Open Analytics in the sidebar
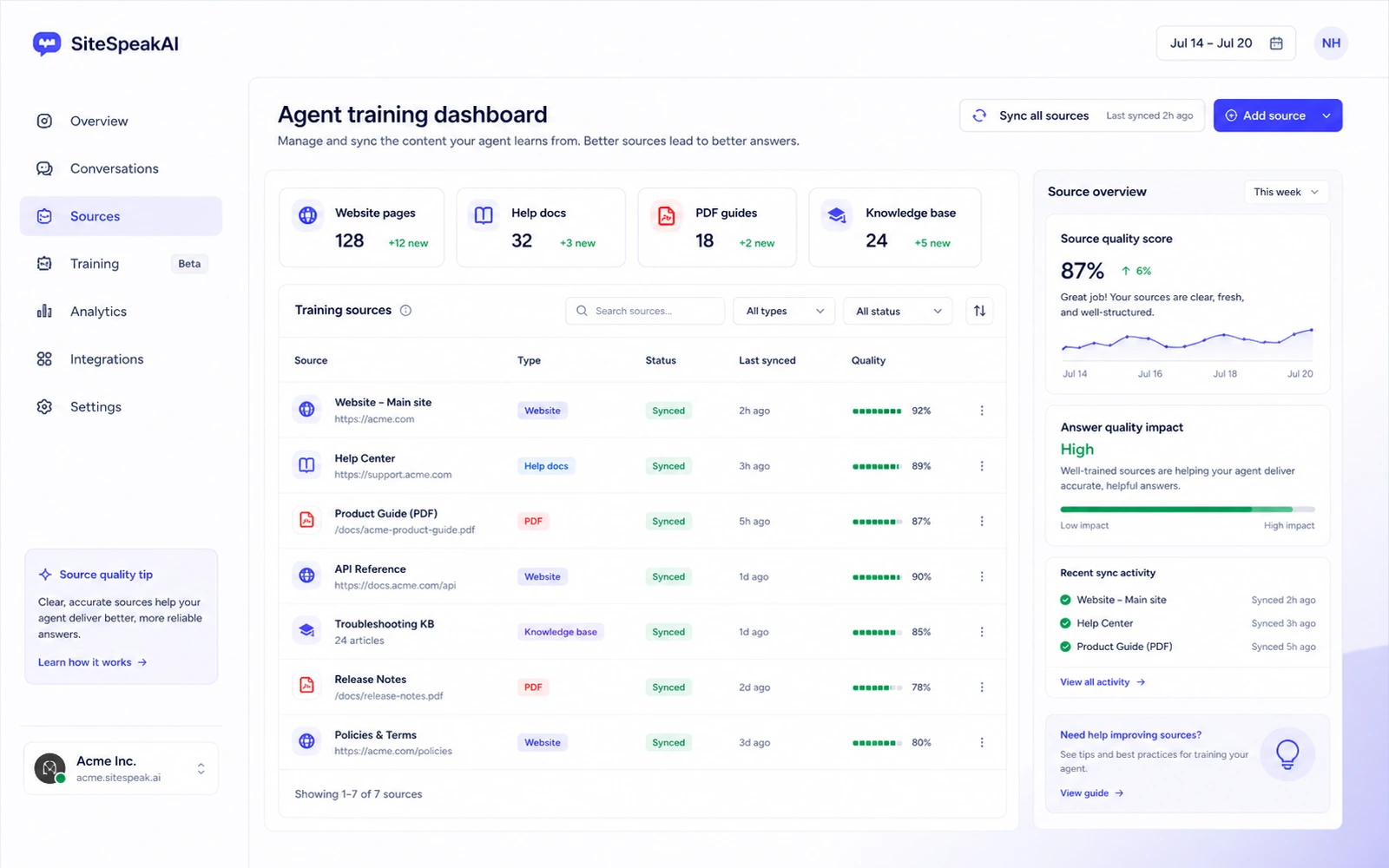This screenshot has width=1389, height=868. pos(121,312)
